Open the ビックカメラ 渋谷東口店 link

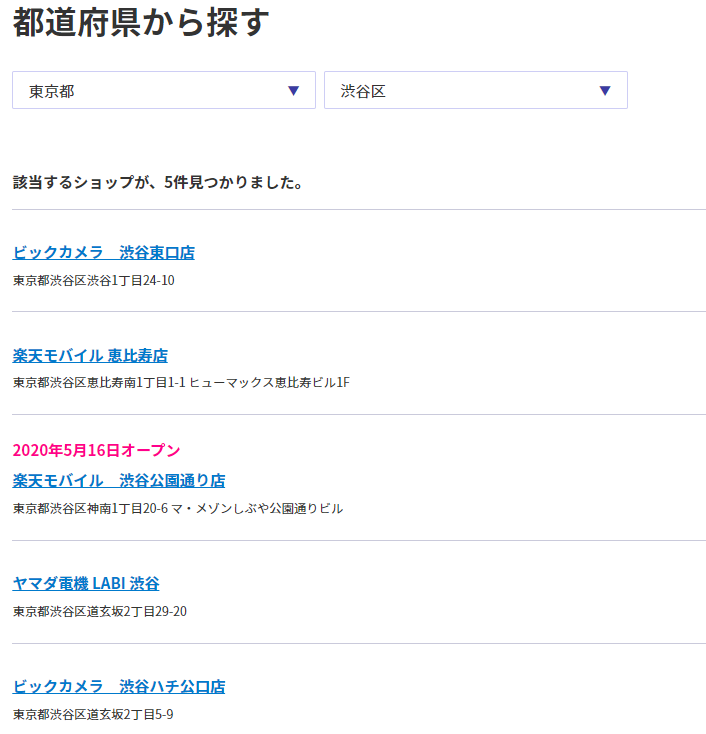103,253
